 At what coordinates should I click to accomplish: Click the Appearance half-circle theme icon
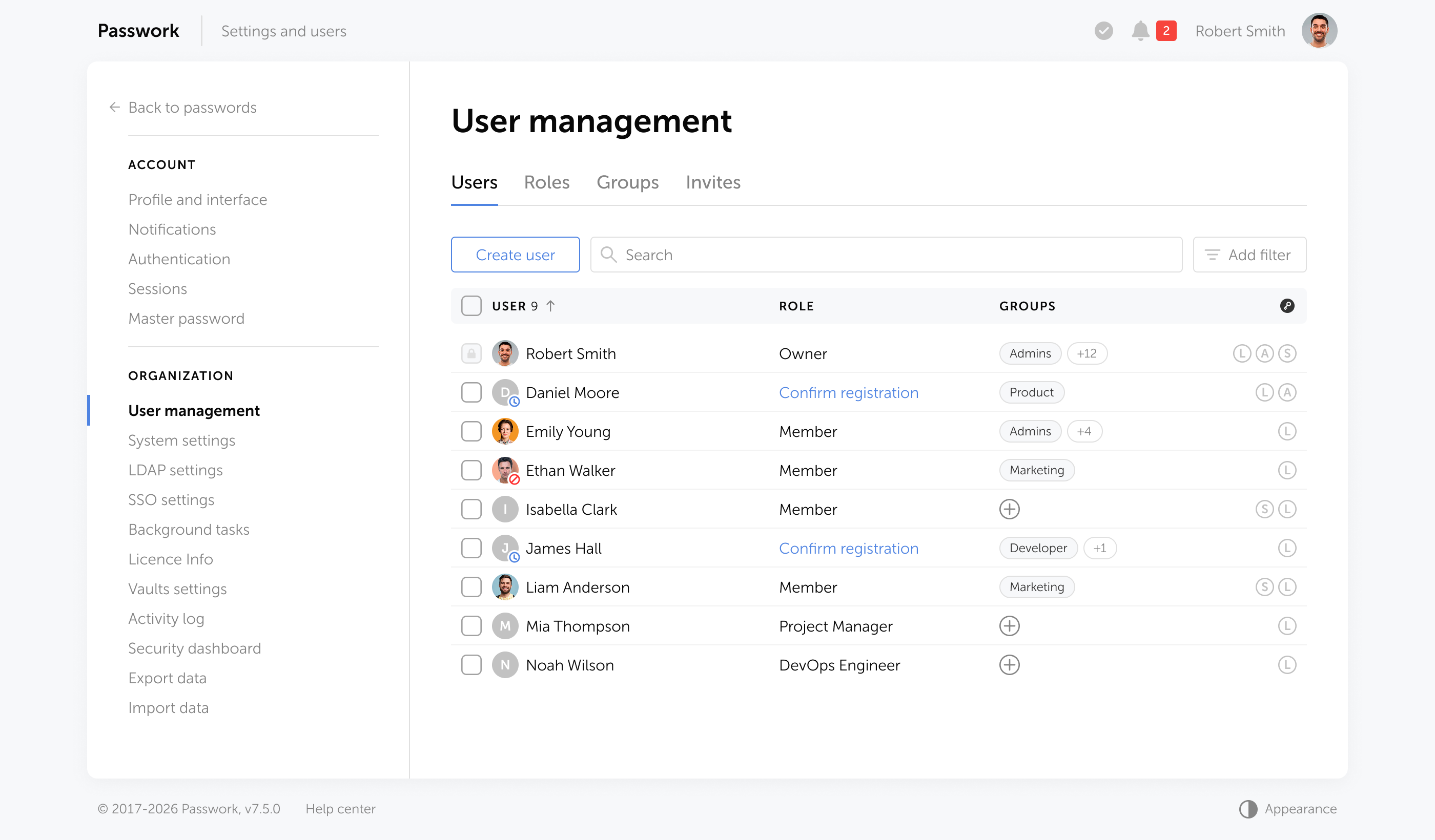[1248, 809]
